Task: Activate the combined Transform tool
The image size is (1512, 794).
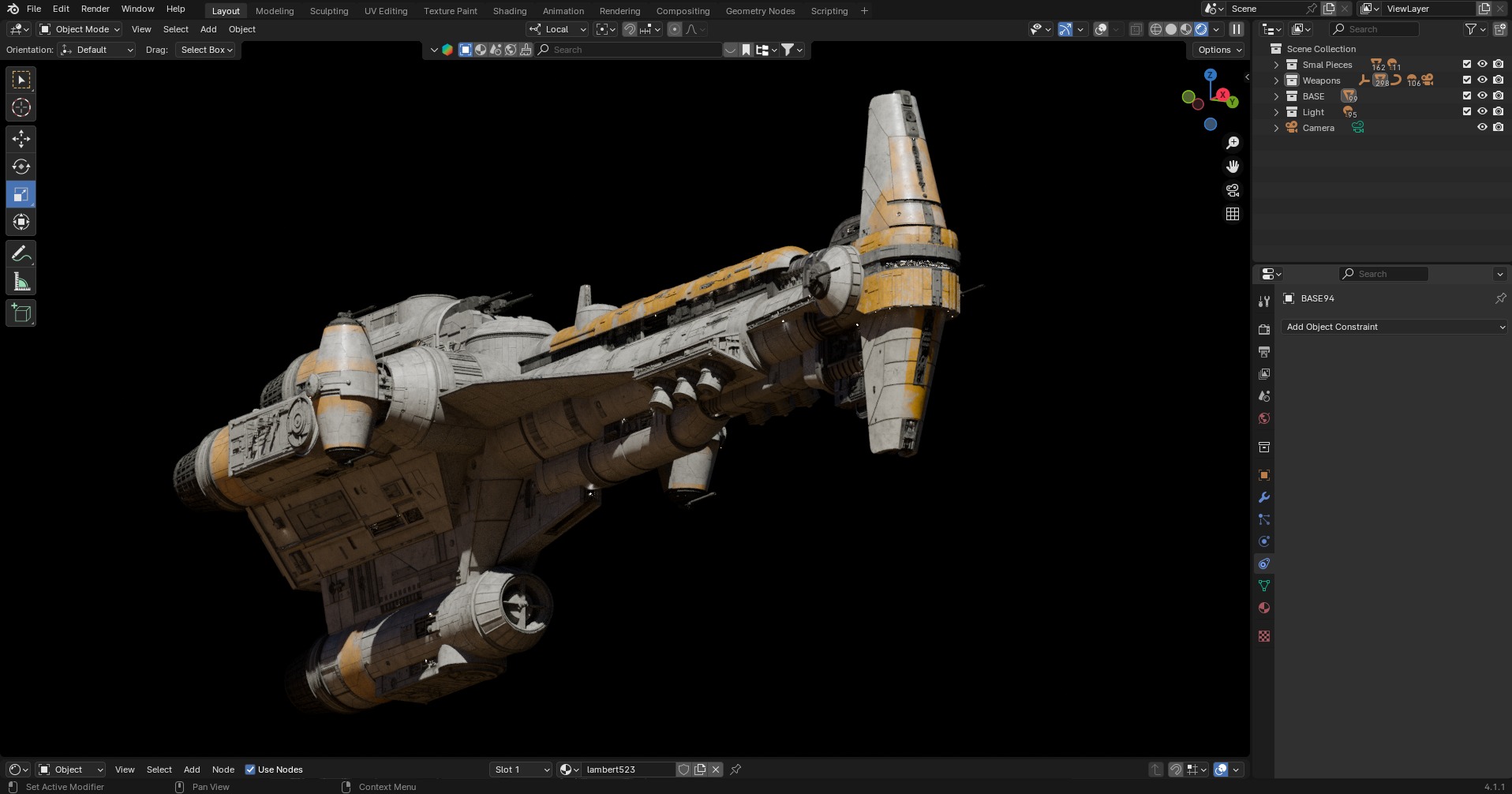Action: point(21,222)
